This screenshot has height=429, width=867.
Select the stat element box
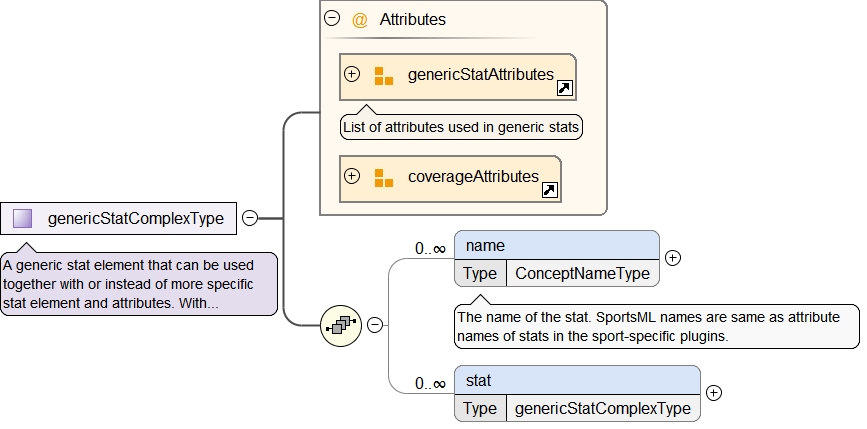coord(576,380)
